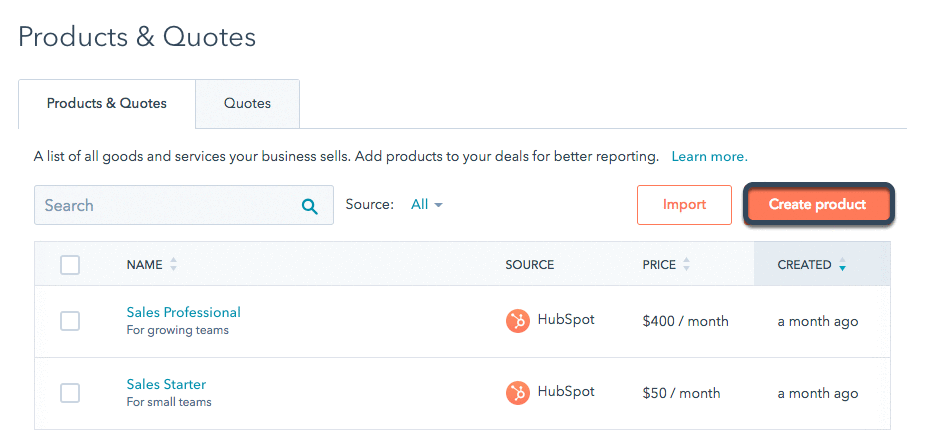Switch to the Products & Quotes tab

(x=107, y=104)
